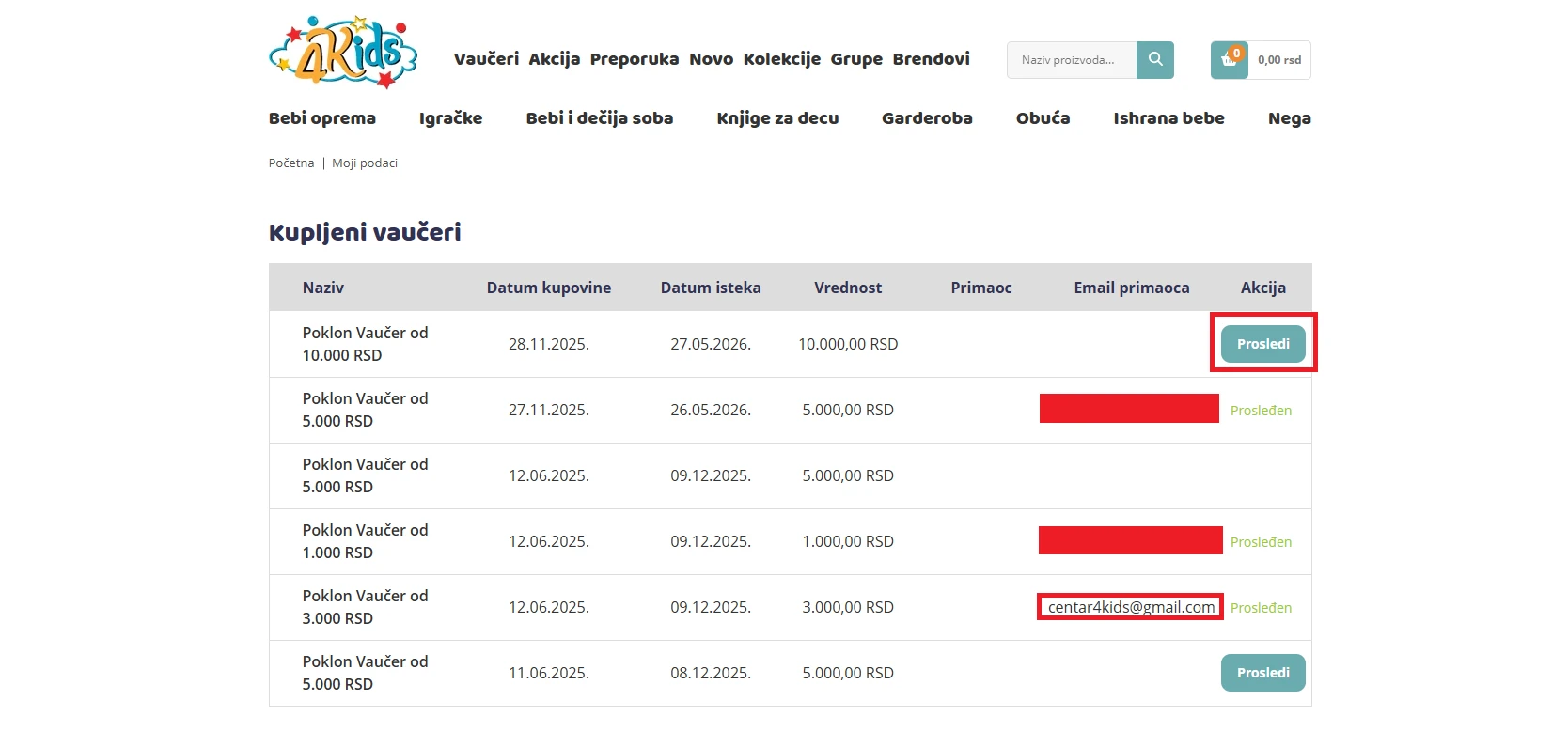
Task: Click the cart total 0,00 rsd
Action: pos(1279,60)
